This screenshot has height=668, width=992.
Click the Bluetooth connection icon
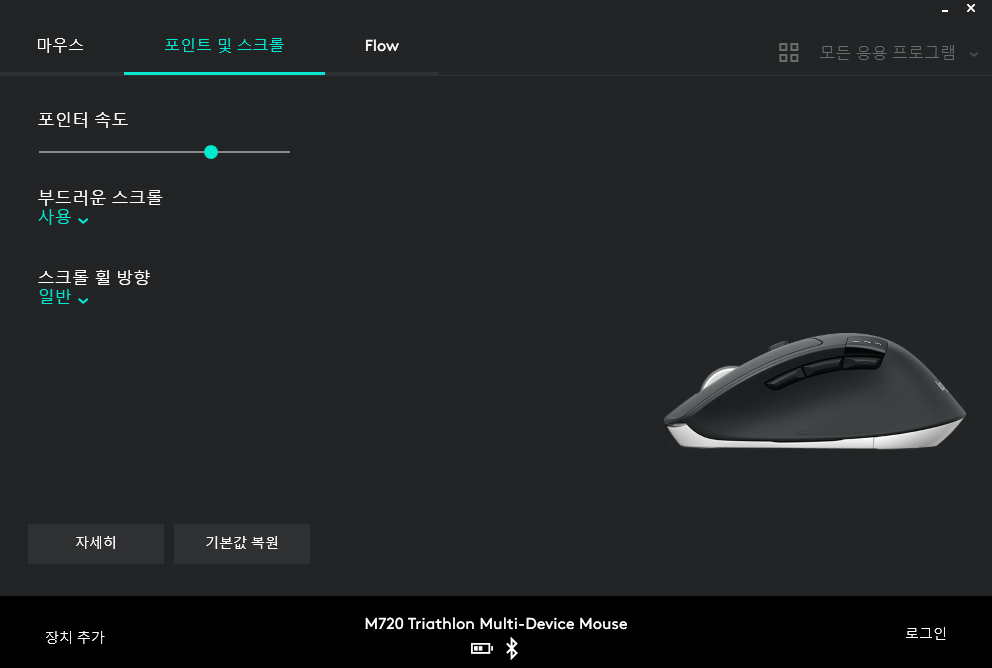512,648
